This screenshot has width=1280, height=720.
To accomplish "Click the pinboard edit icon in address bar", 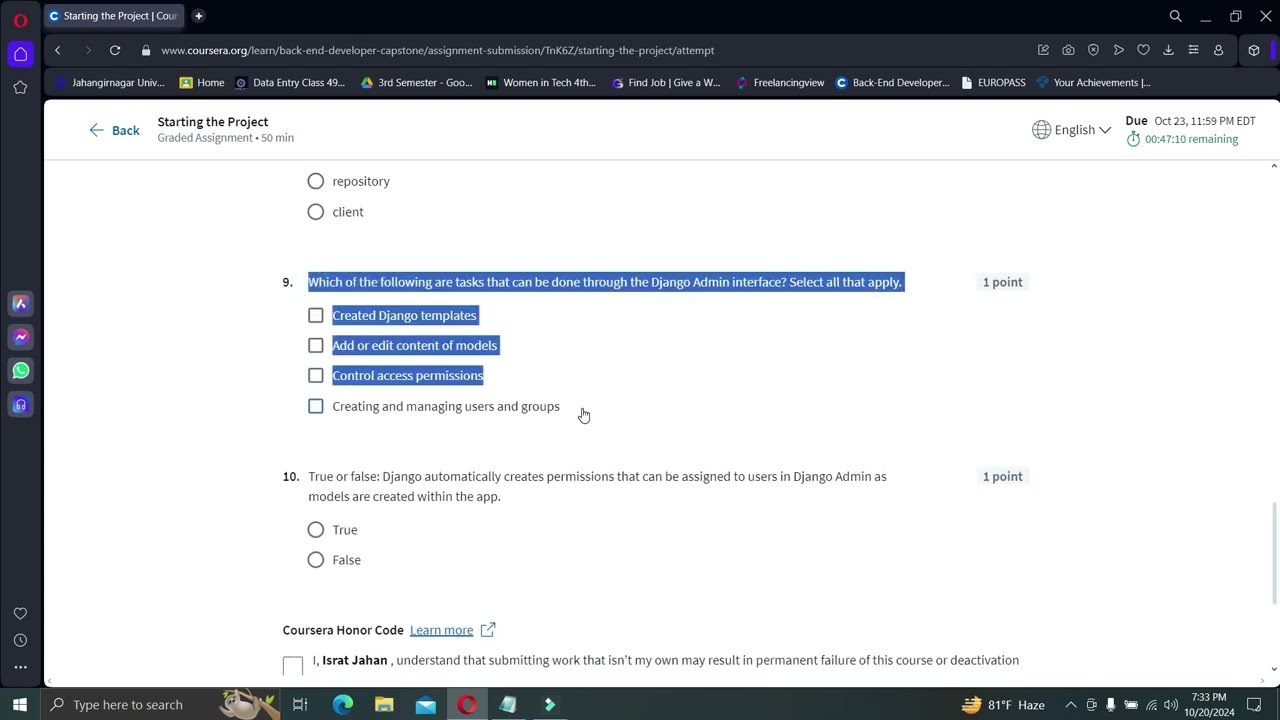I will (1043, 50).
